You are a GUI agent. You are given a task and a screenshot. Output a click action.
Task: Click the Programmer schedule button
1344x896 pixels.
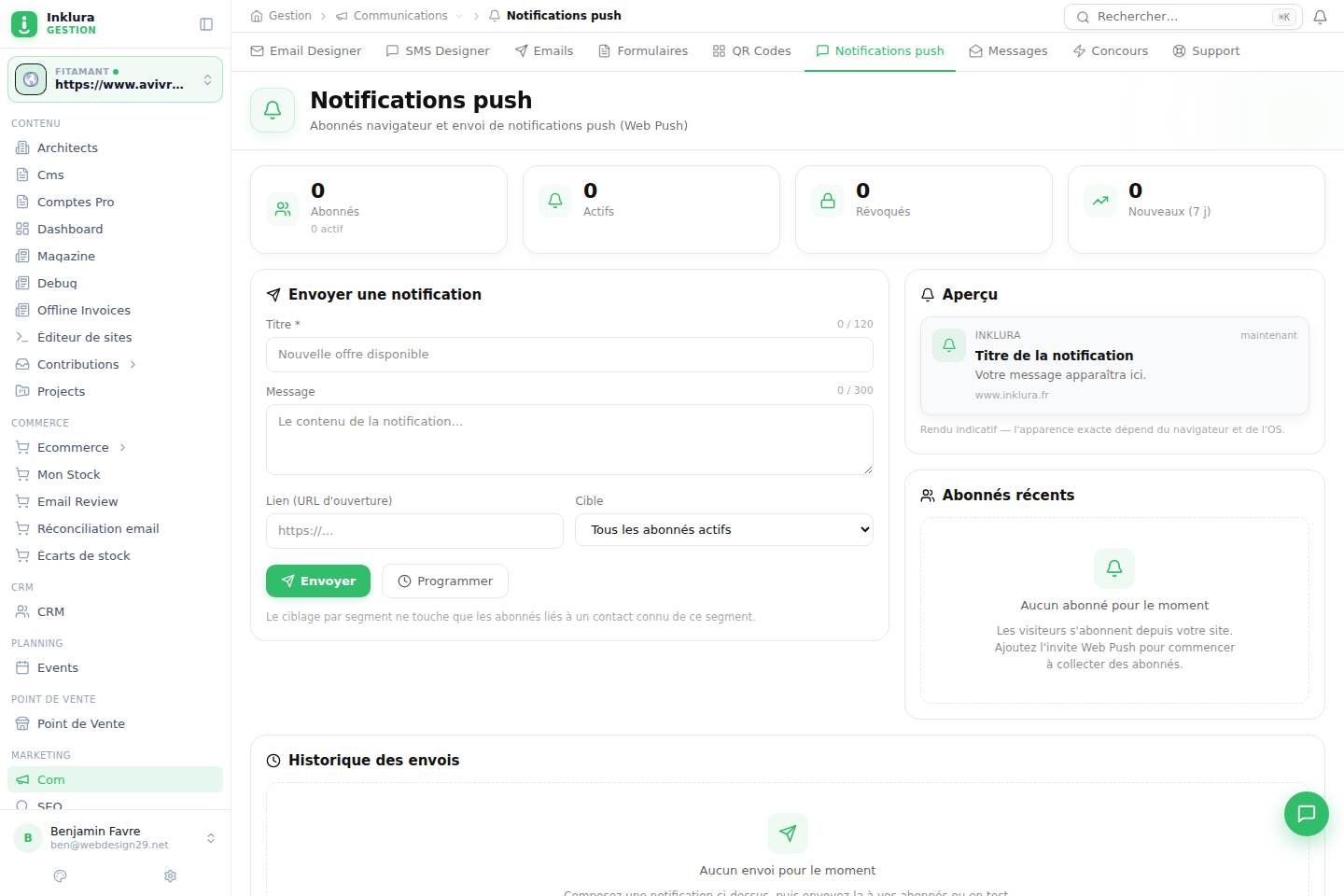445,581
